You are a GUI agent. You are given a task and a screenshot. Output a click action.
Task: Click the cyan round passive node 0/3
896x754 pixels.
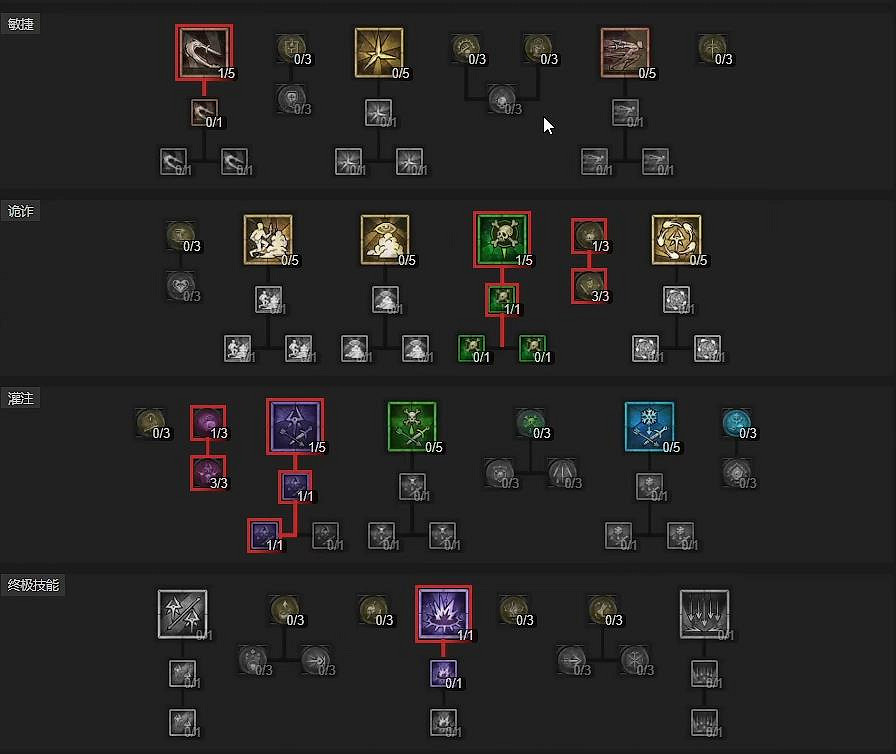pos(738,424)
